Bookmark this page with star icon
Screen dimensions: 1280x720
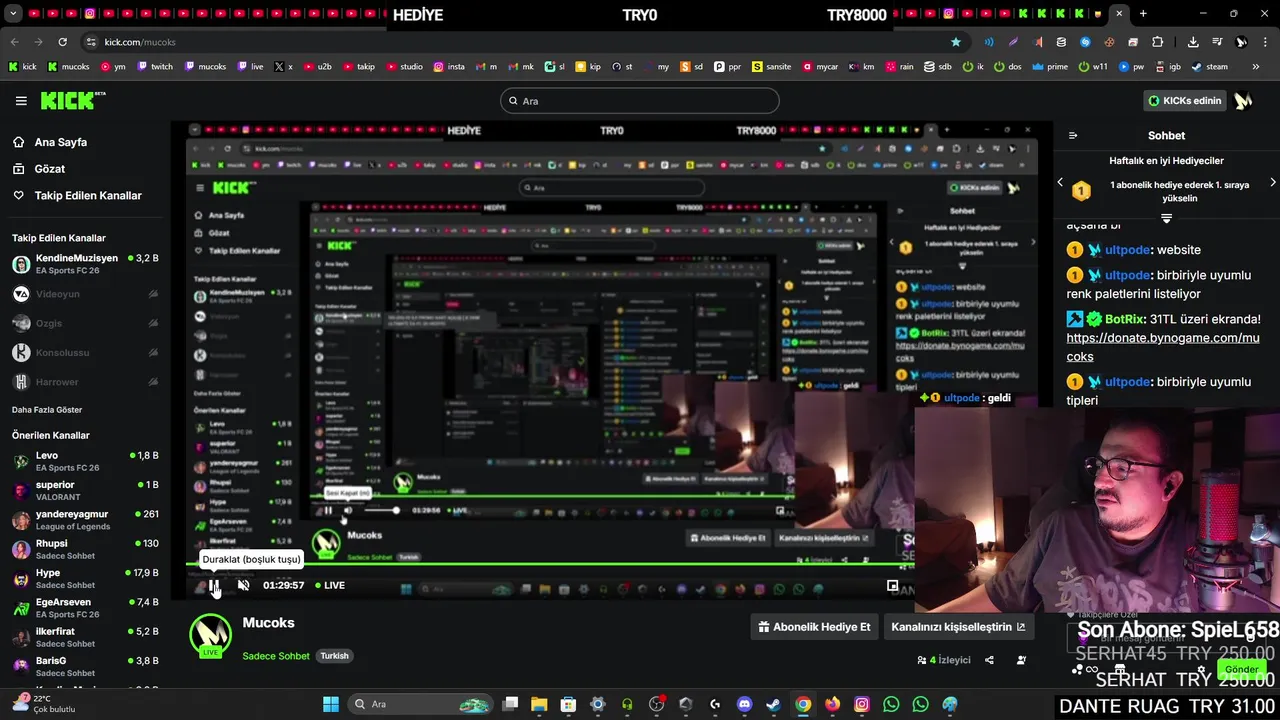coord(956,42)
